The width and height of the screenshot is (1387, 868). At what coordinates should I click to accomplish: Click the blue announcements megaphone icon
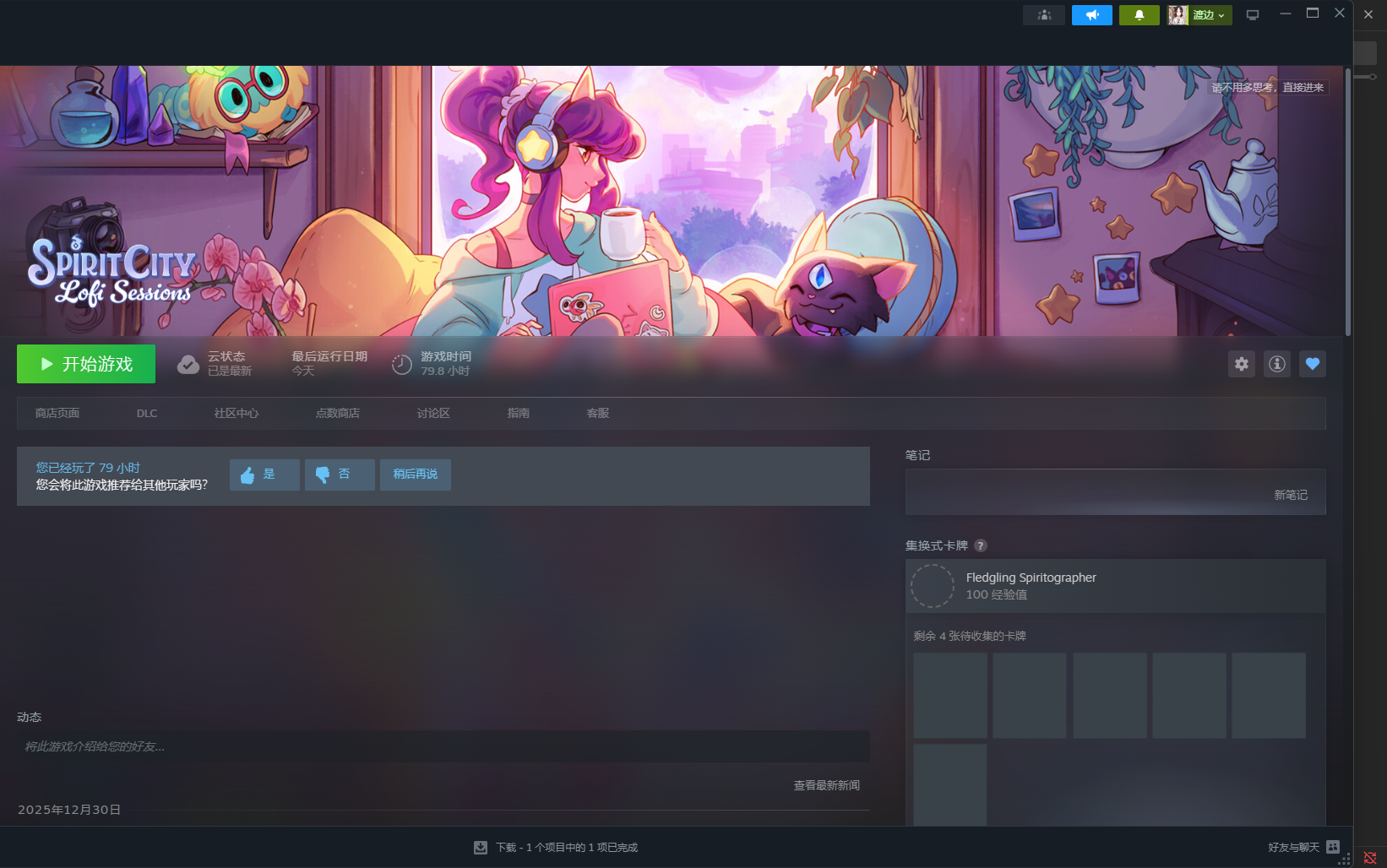[x=1091, y=15]
